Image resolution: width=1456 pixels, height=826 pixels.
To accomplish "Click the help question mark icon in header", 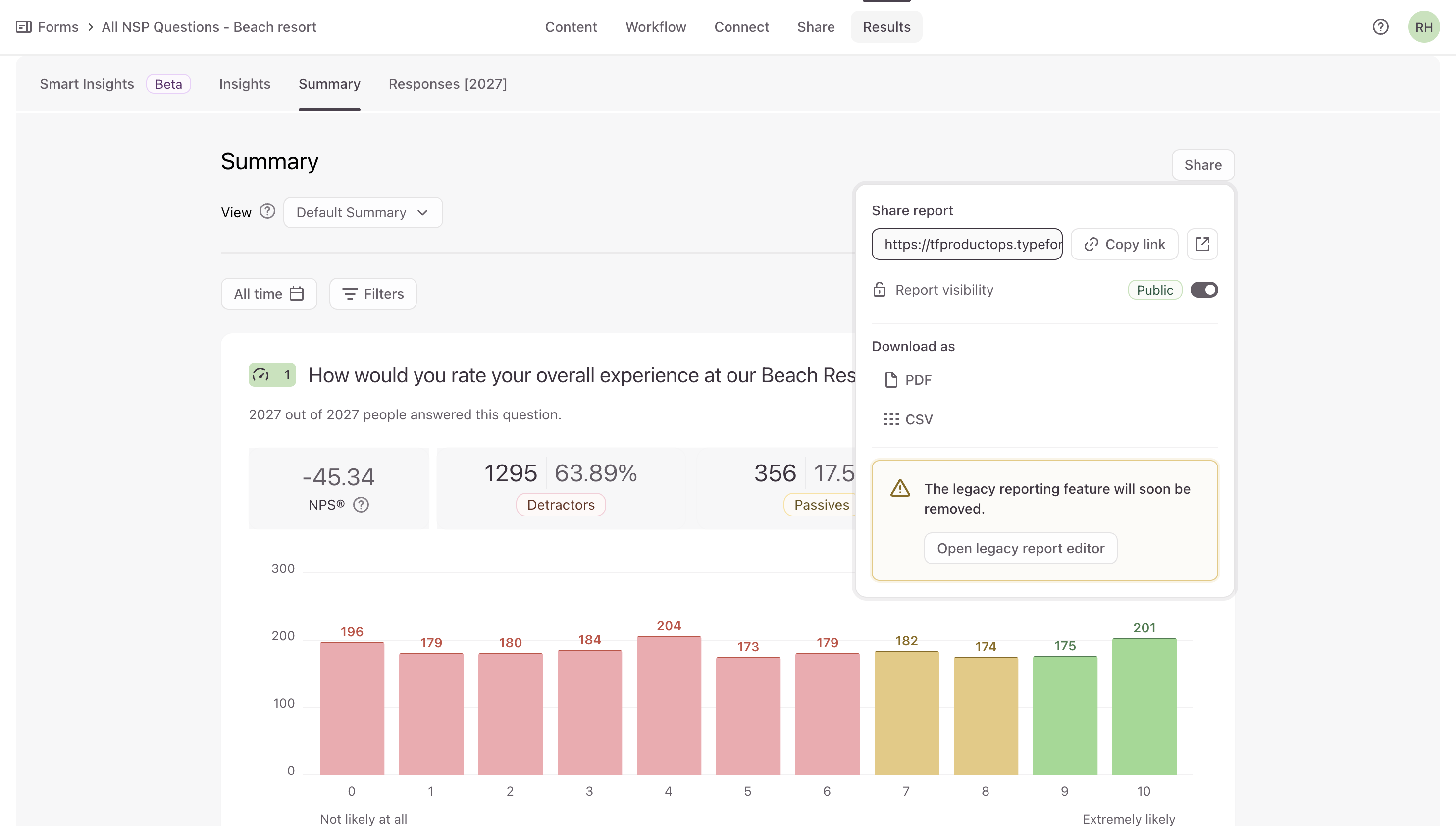I will (1380, 27).
